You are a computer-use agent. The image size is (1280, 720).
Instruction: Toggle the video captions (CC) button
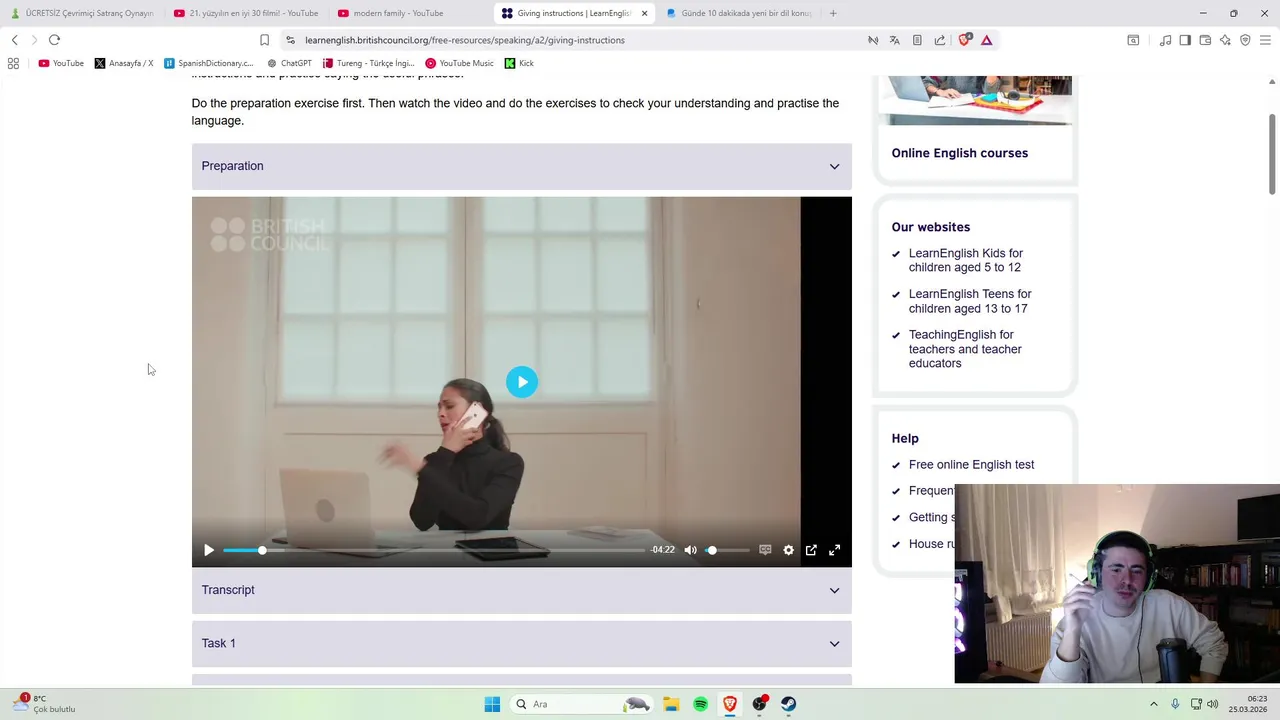(x=765, y=550)
